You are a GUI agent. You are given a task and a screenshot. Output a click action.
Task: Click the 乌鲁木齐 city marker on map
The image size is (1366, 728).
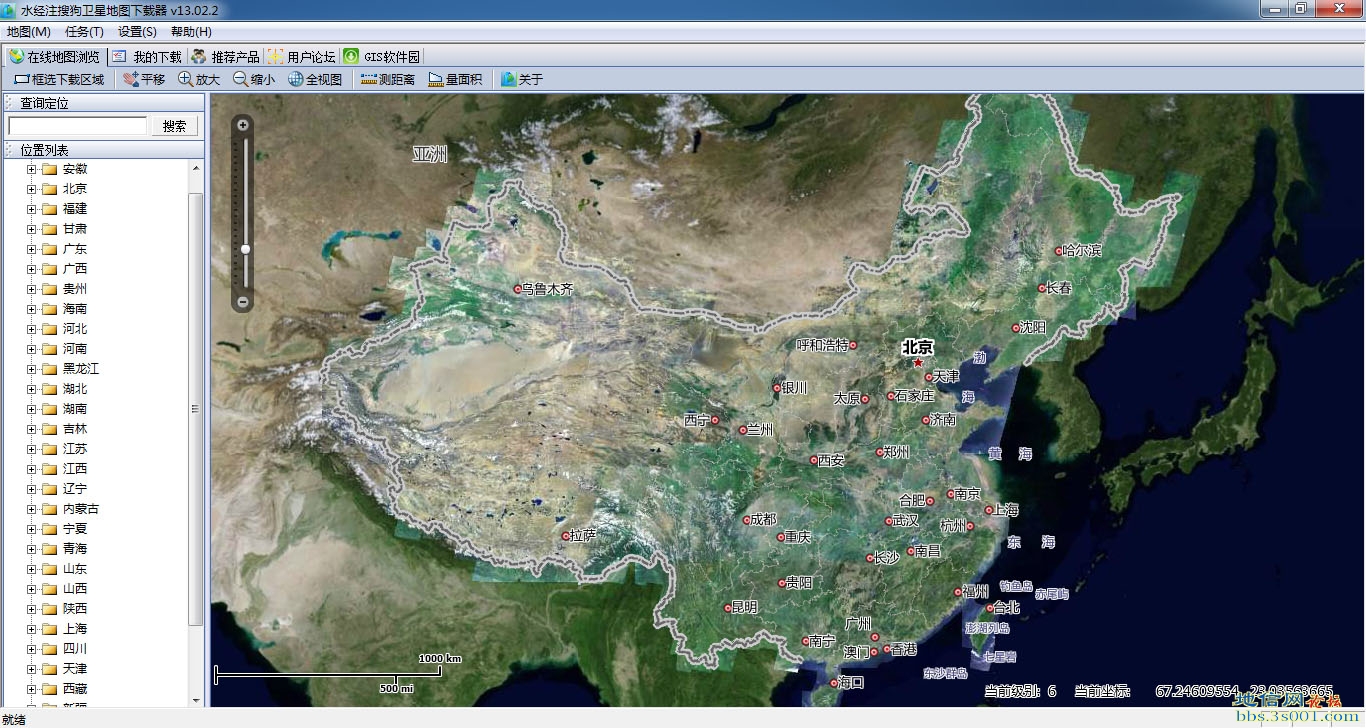518,289
